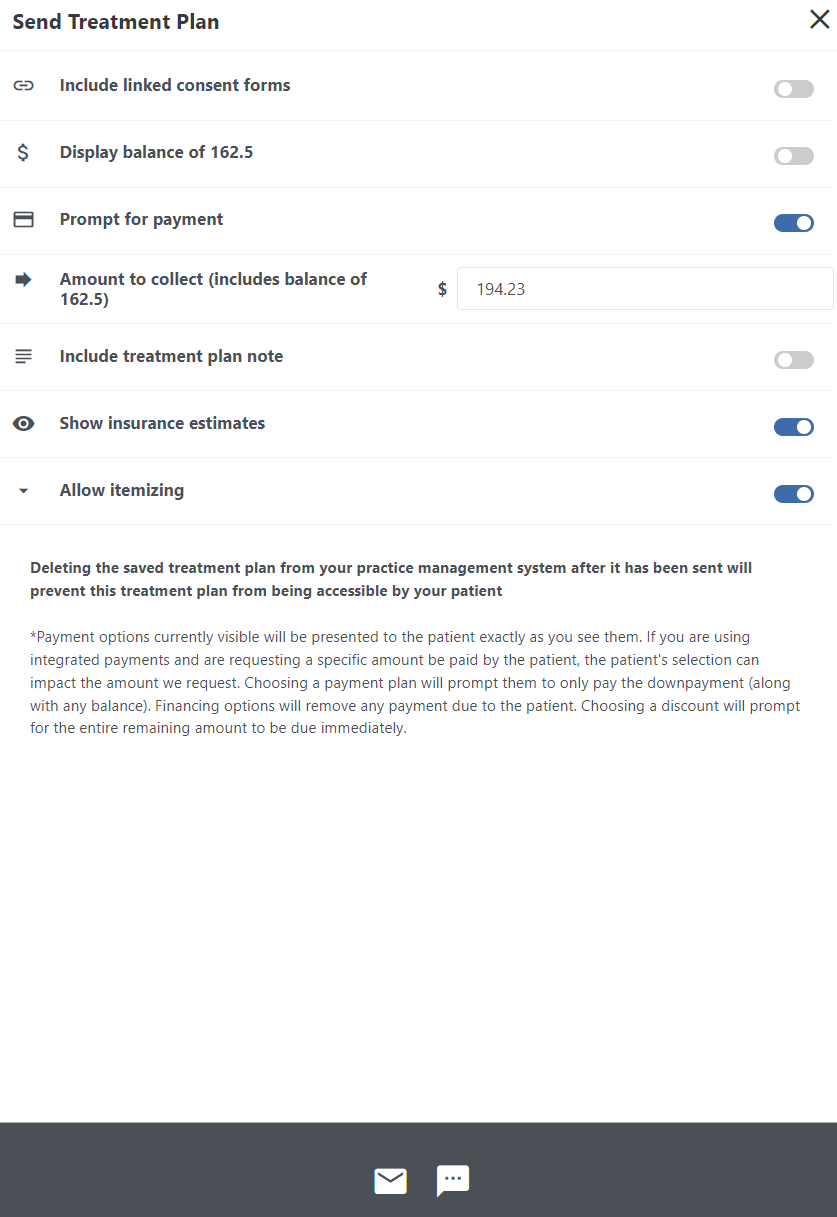Toggle off Show insurance estimates
This screenshot has width=837, height=1217.
[793, 427]
